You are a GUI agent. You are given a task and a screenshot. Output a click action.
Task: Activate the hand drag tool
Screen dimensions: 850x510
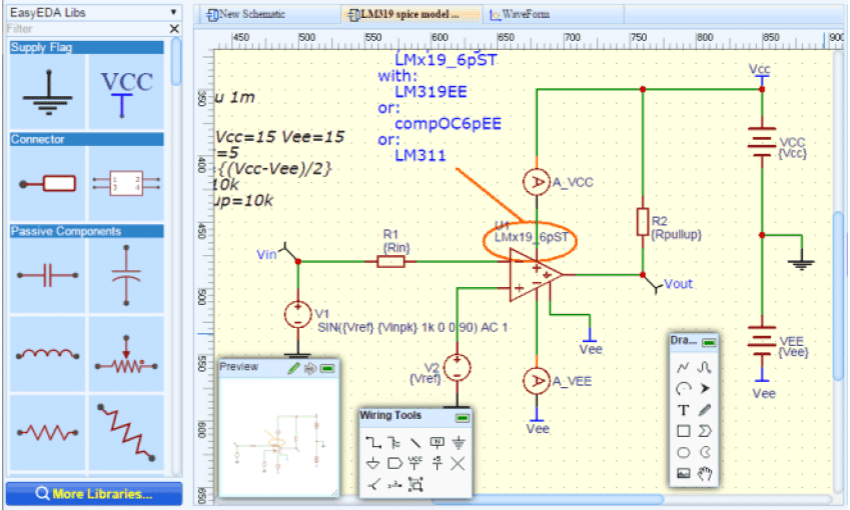[705, 474]
